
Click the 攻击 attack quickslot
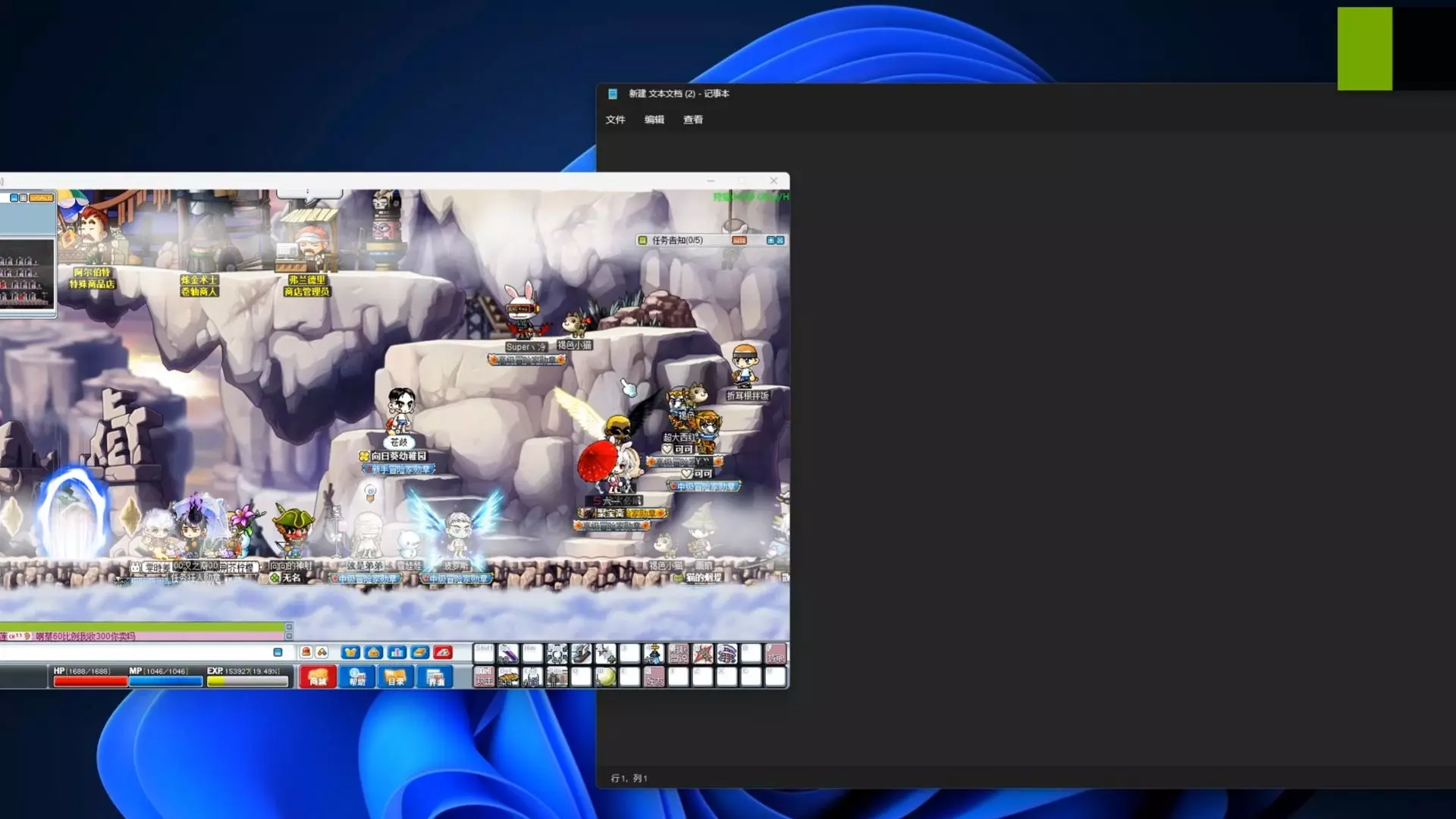point(484,676)
